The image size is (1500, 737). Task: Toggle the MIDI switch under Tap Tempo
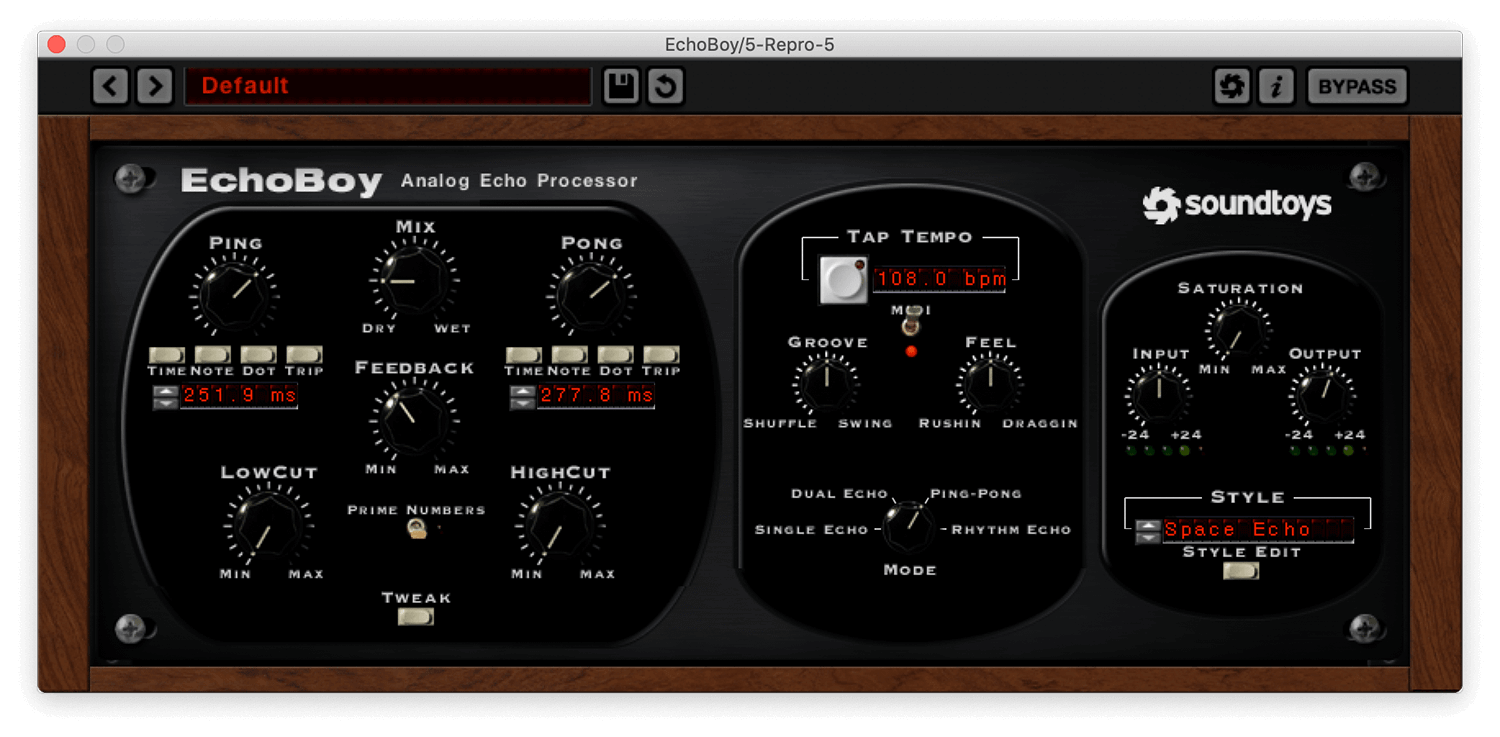click(x=910, y=326)
